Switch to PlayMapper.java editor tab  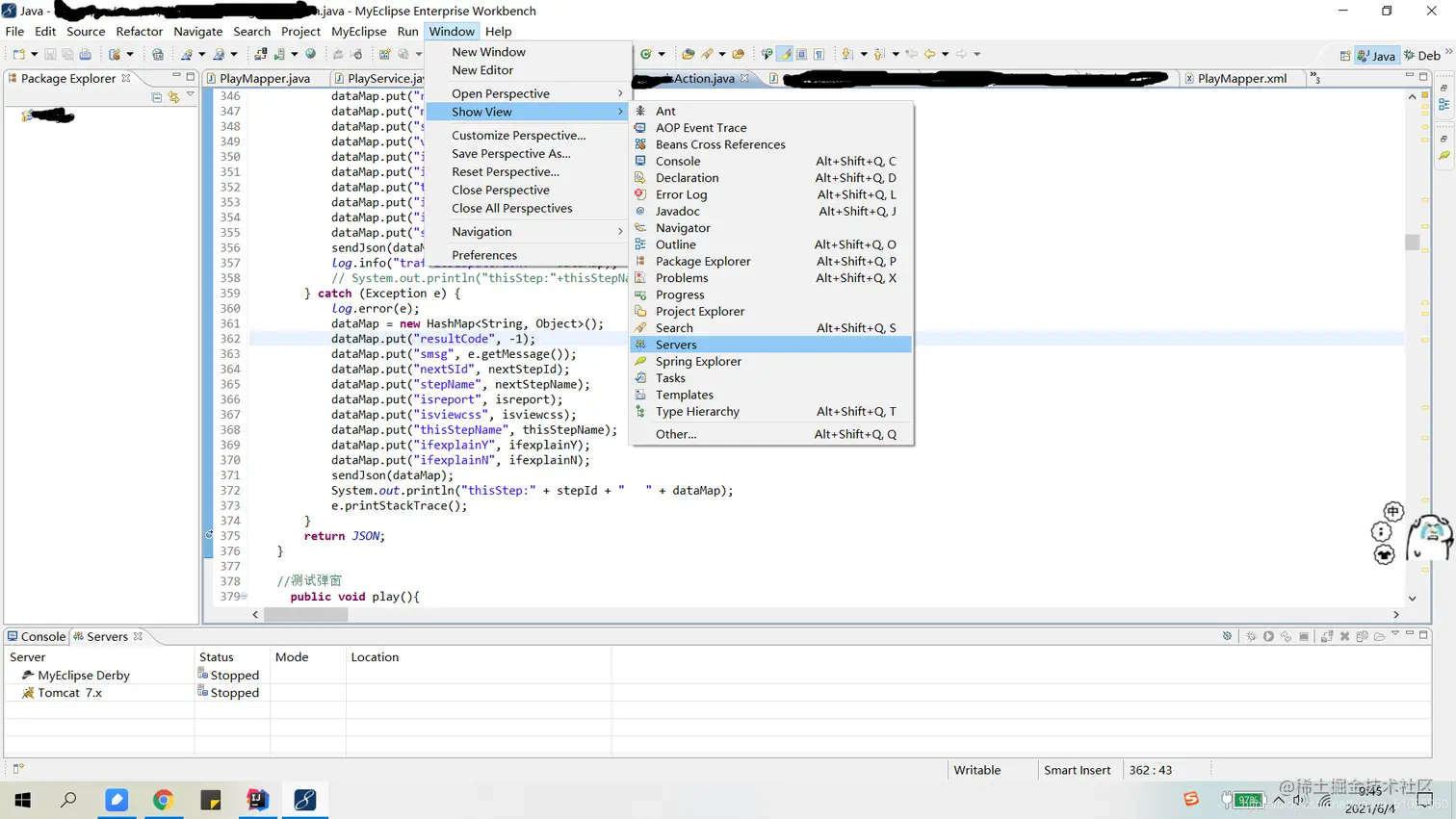click(264, 78)
